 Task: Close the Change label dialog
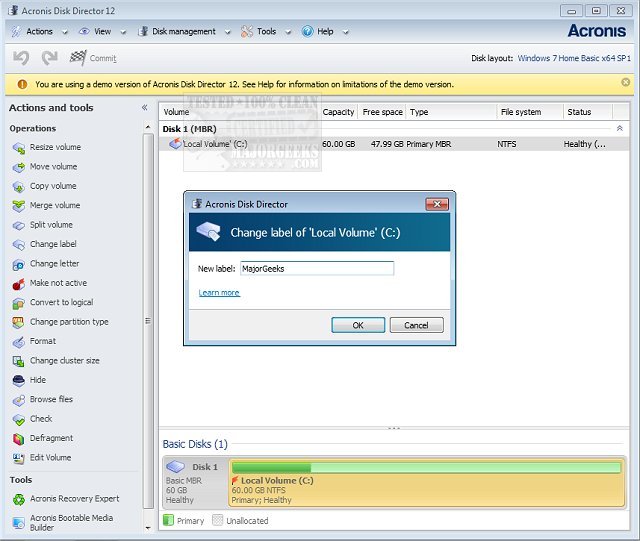[437, 204]
